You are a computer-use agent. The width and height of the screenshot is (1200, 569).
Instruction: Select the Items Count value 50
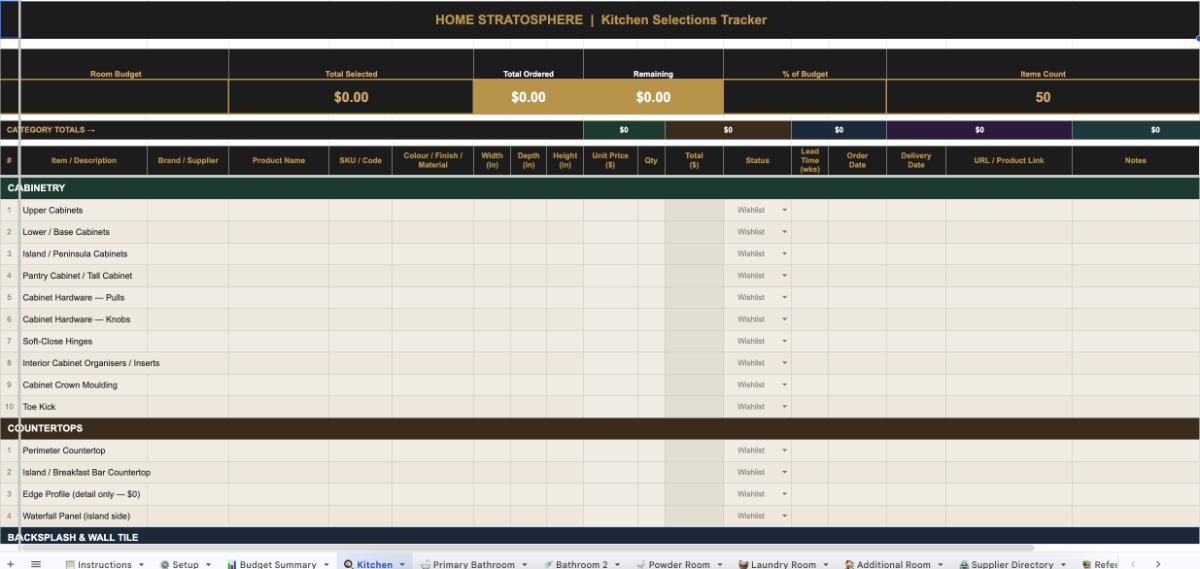[x=1043, y=97]
